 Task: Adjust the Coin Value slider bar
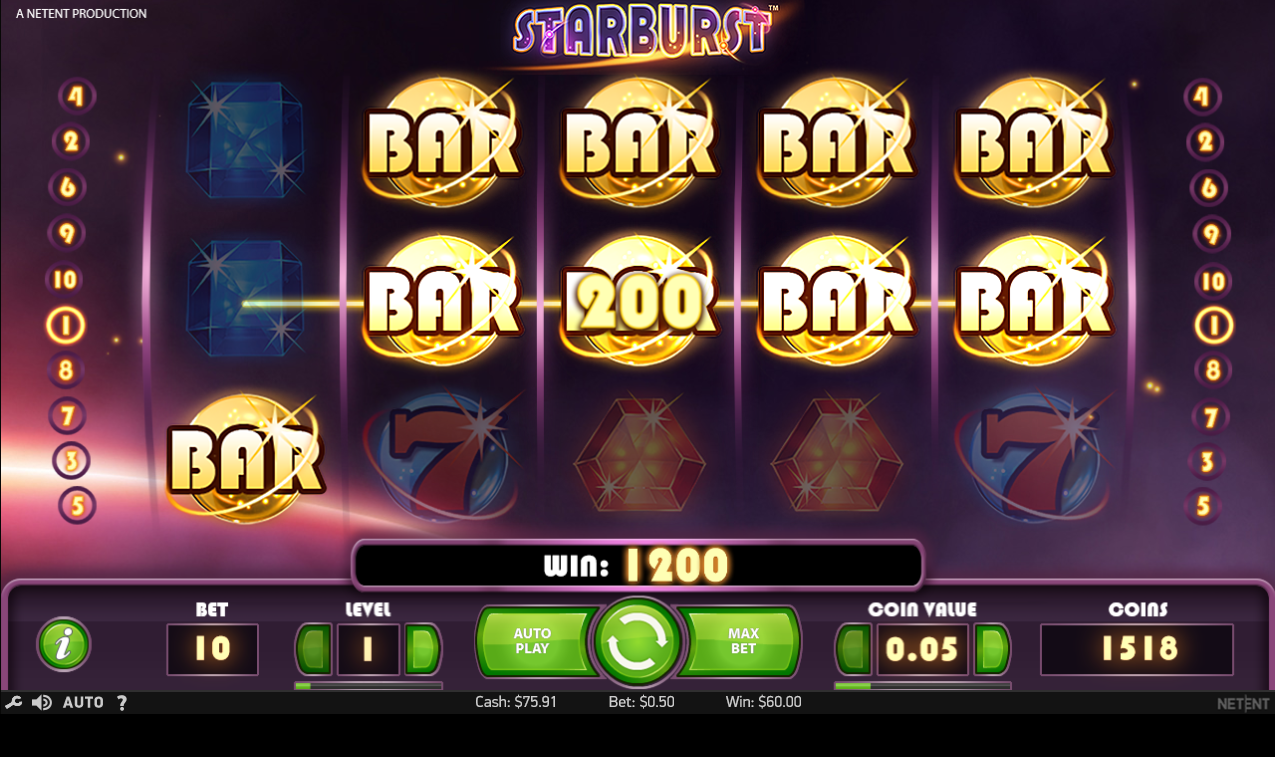[923, 686]
